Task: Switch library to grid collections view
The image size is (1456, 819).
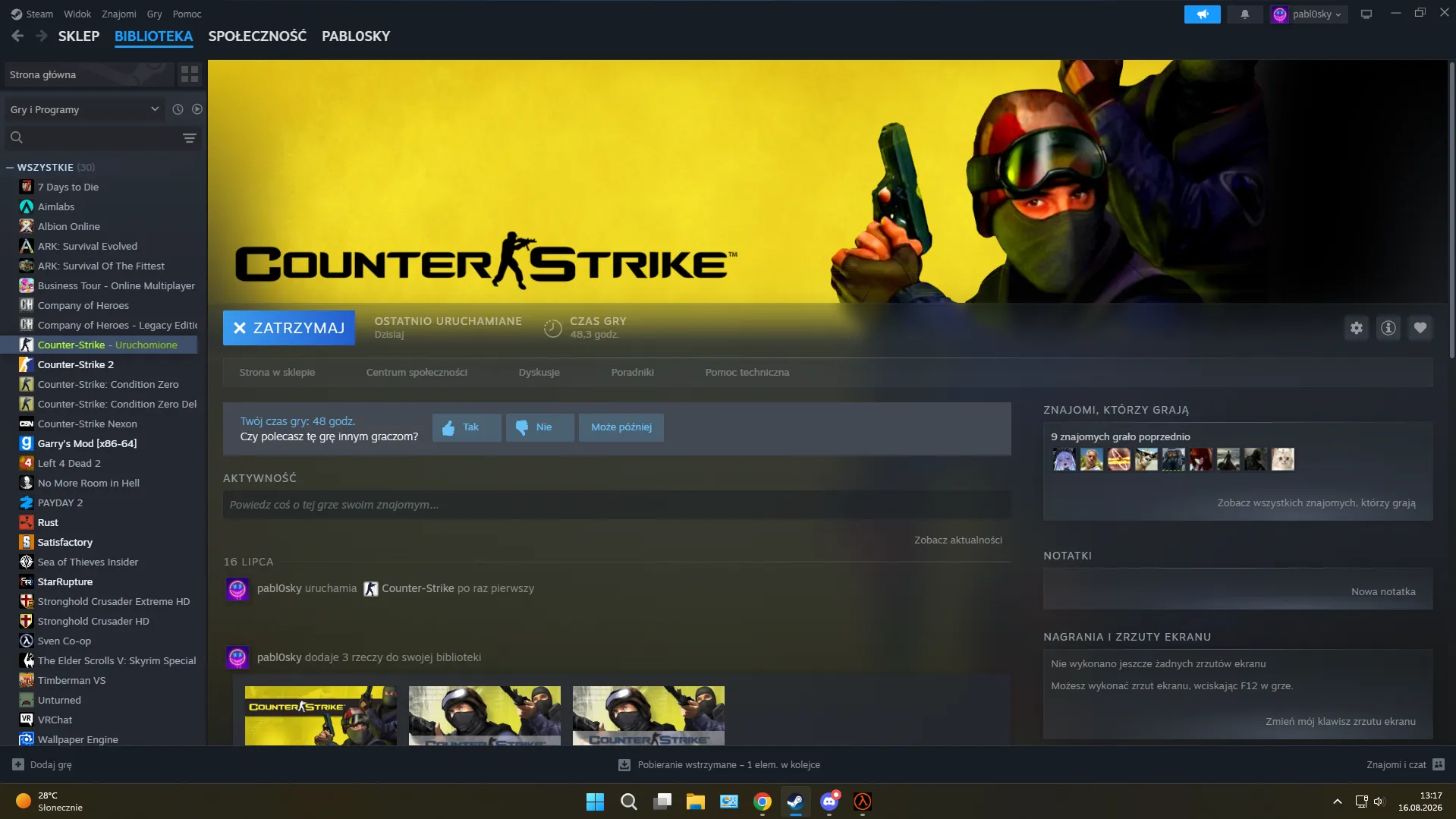Action: [190, 74]
